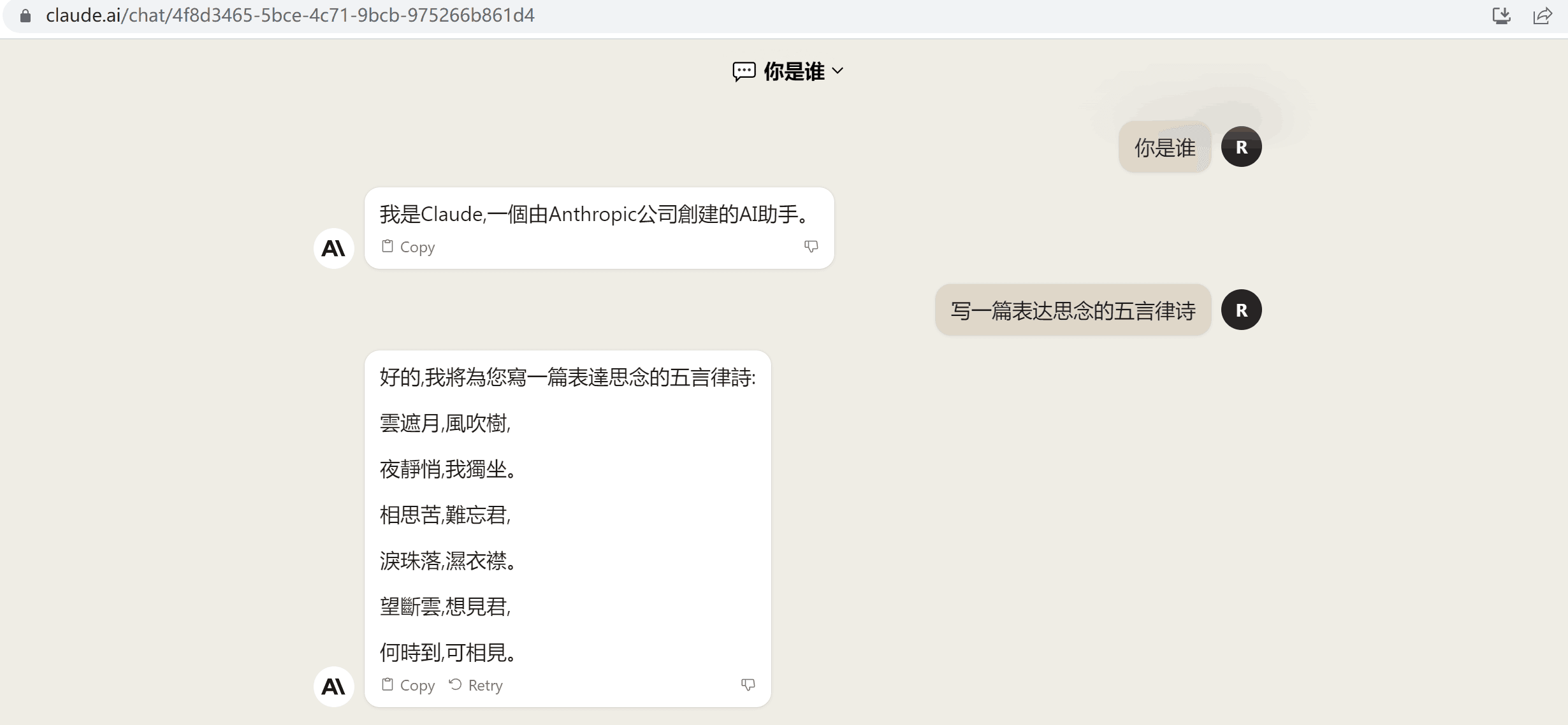The height and width of the screenshot is (725, 1568).
Task: Click the reply text 我是Claude,一個由Anthropic公司創建的AI助手
Action: tap(594, 214)
